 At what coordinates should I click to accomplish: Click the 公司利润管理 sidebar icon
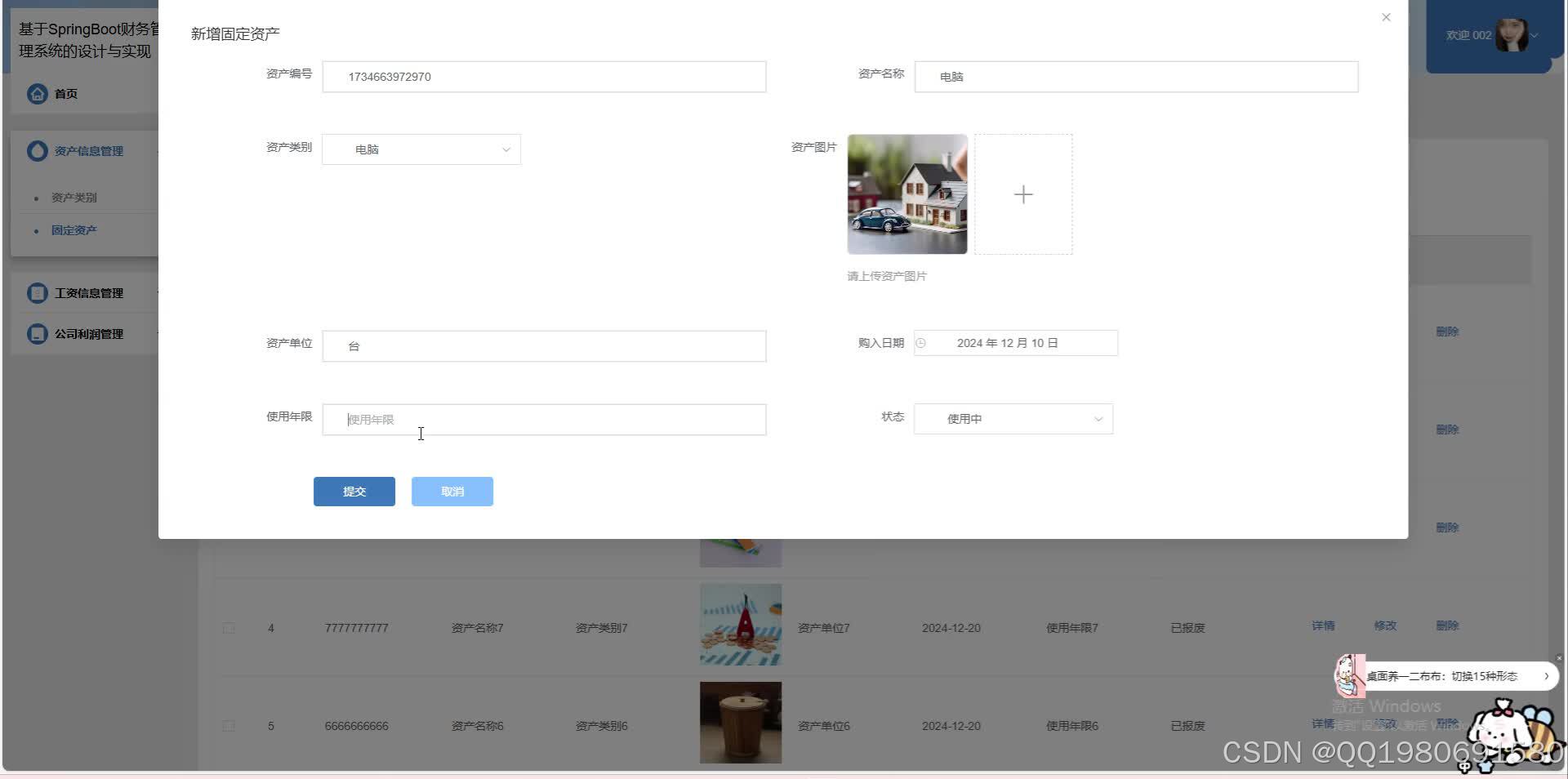pos(37,333)
